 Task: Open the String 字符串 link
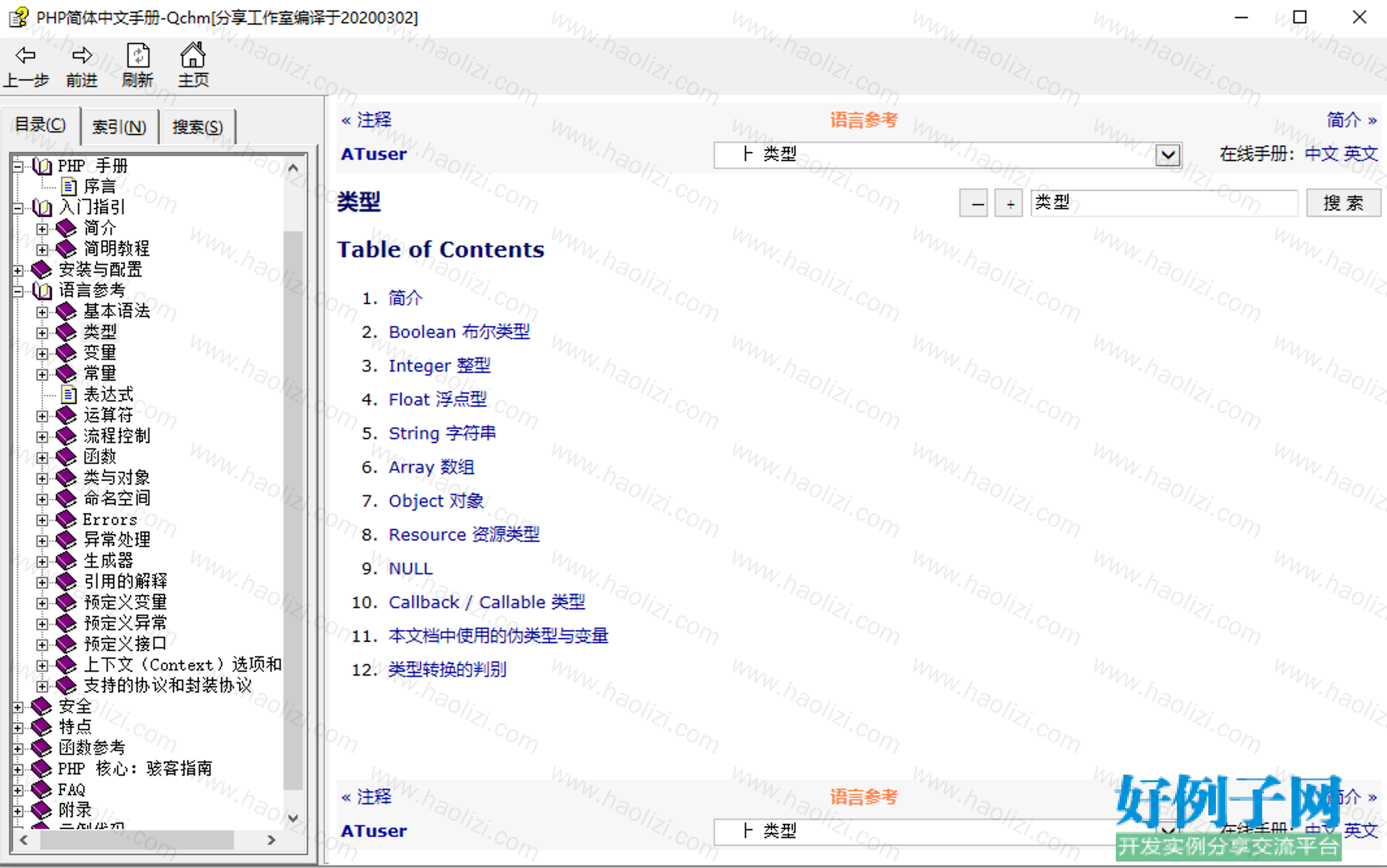442,433
